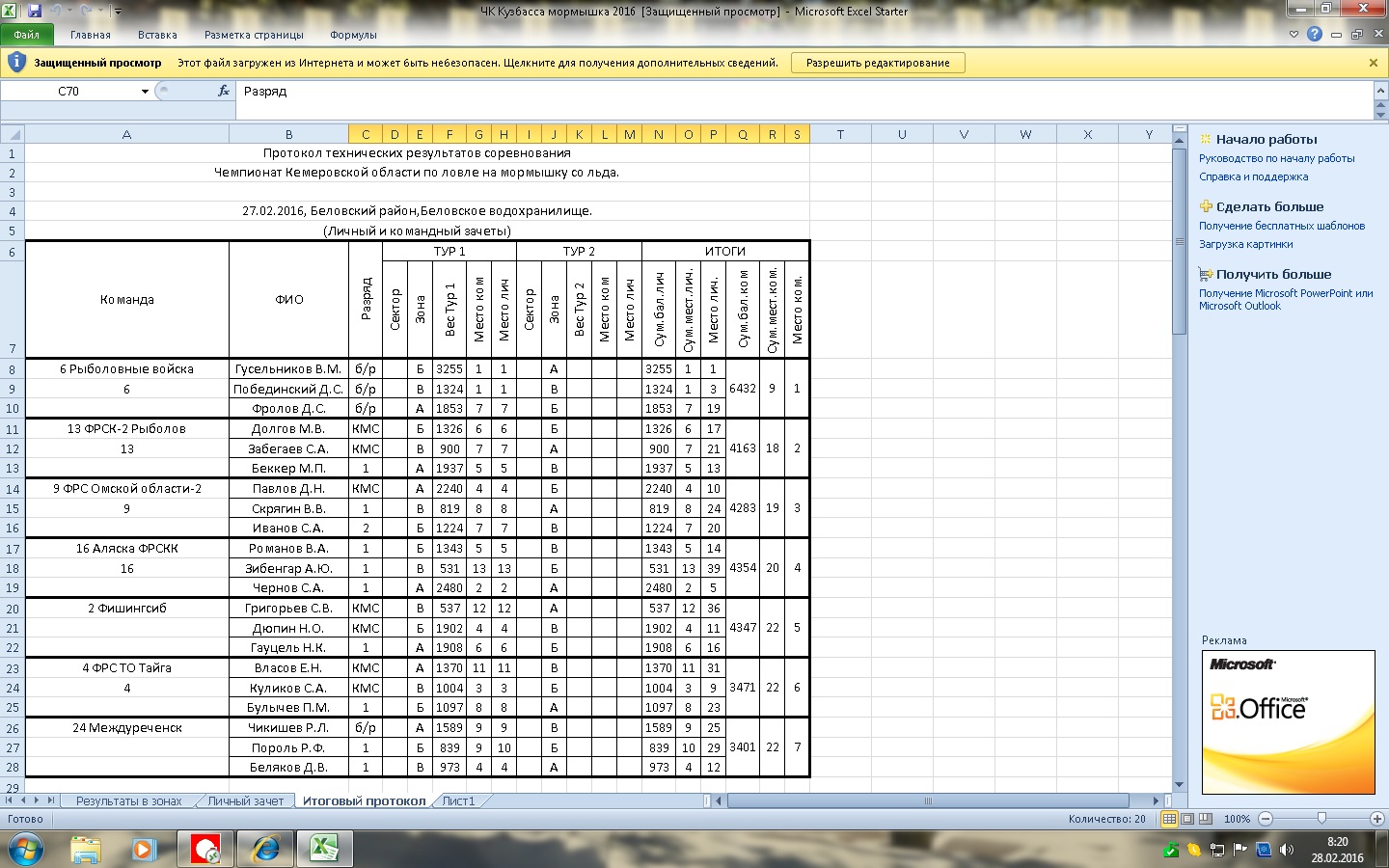Click the volume speaker tray icon

click(1286, 850)
